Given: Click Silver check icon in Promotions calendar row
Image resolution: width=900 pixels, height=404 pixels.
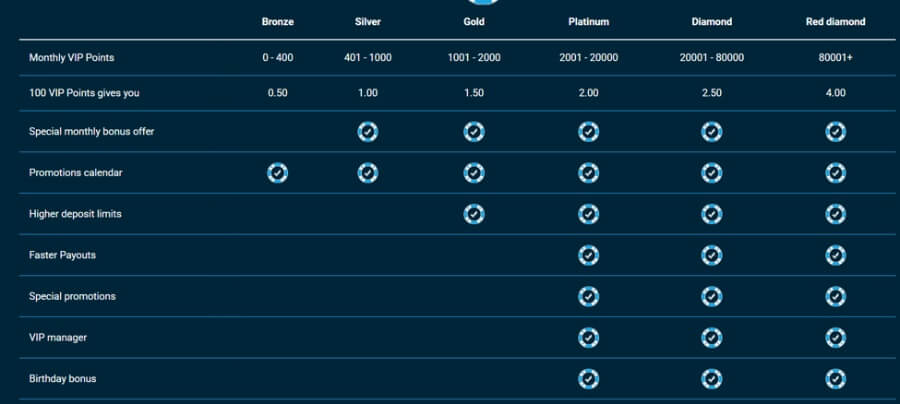Looking at the screenshot, I should [368, 173].
